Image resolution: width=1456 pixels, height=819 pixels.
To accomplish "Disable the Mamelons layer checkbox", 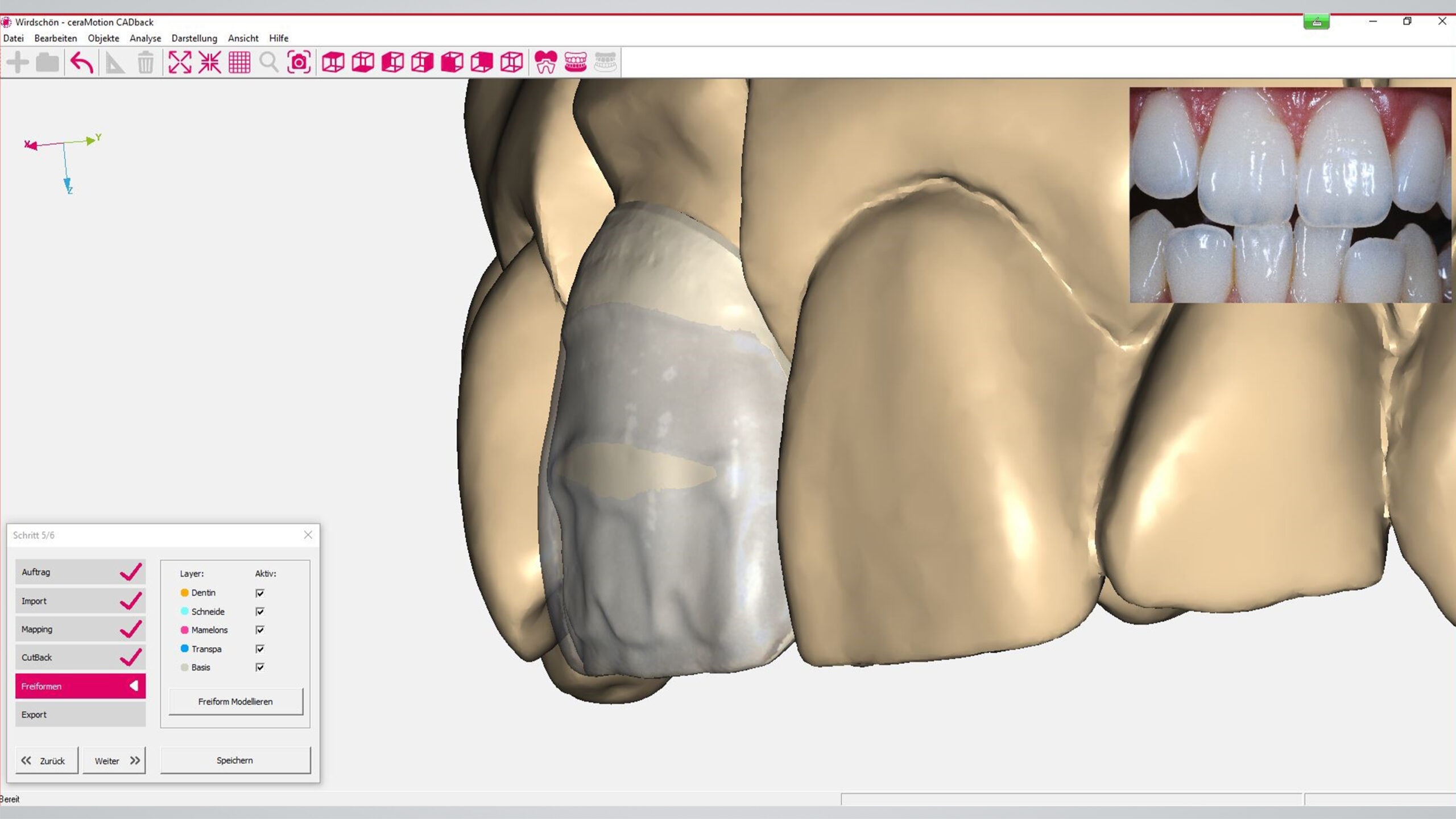I will (260, 630).
